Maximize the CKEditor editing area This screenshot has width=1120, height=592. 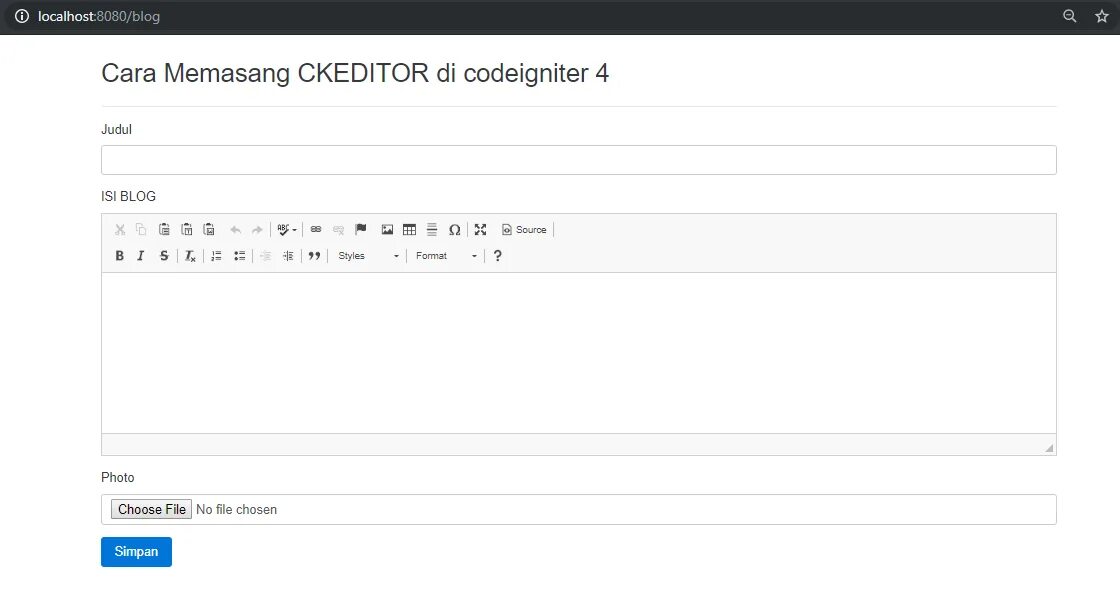[480, 229]
